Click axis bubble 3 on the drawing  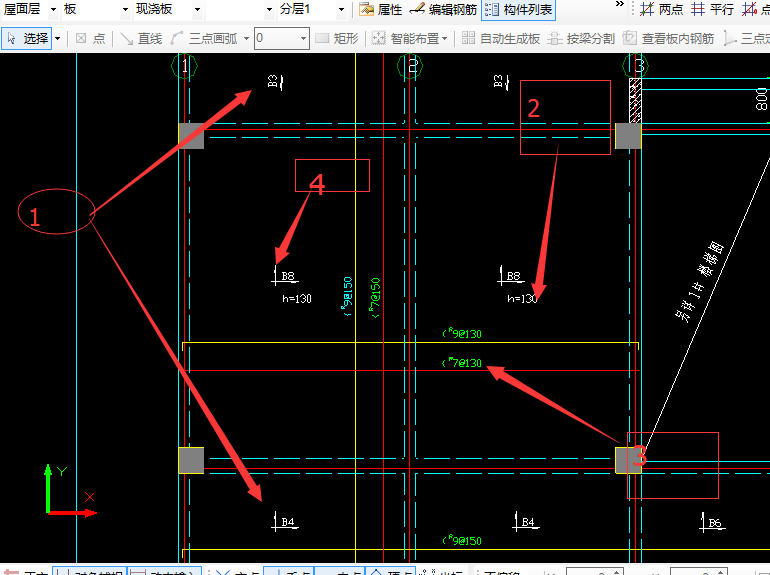pyautogui.click(x=636, y=66)
